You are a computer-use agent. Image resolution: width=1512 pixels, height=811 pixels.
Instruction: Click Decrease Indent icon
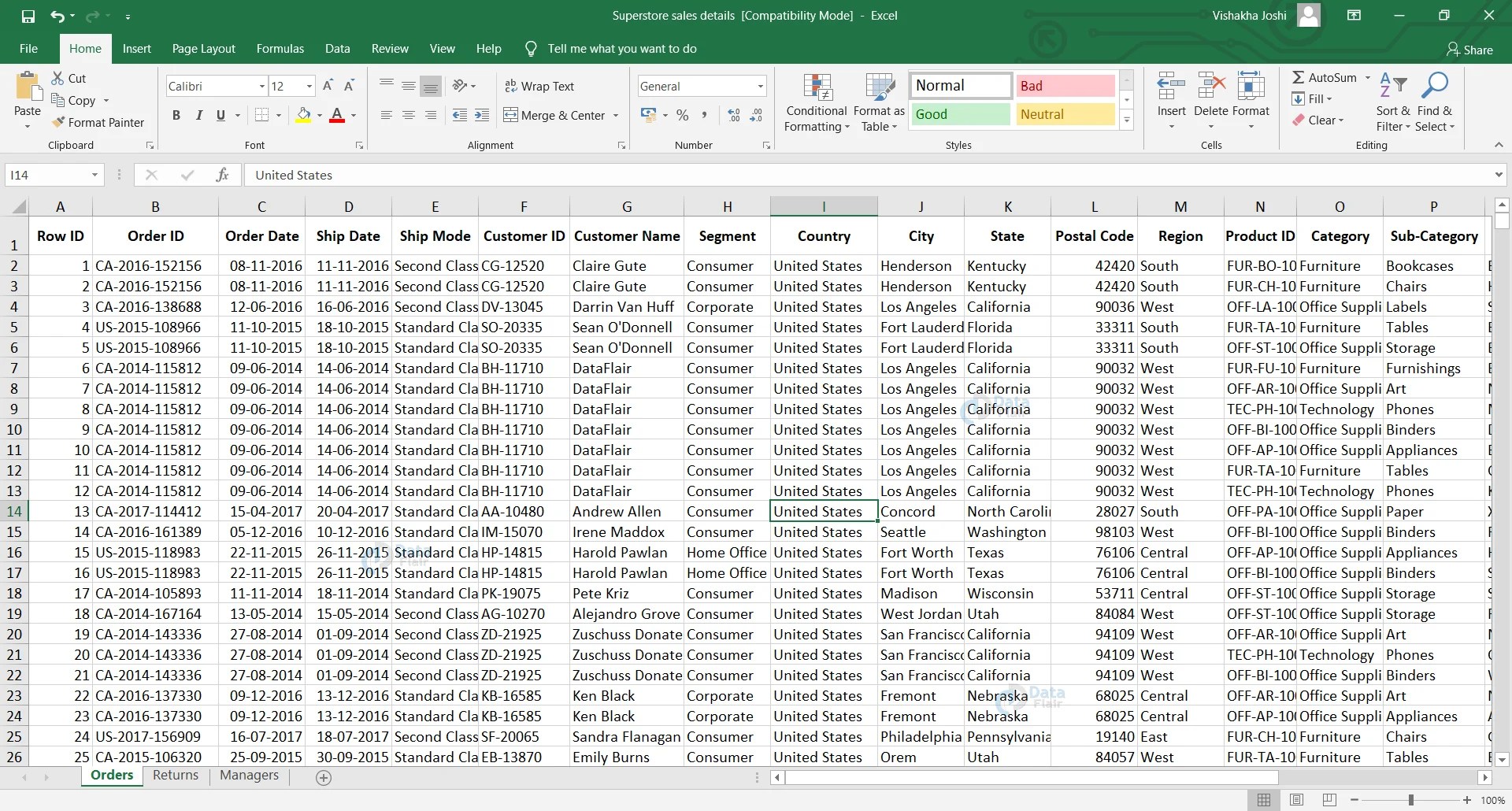click(x=460, y=115)
